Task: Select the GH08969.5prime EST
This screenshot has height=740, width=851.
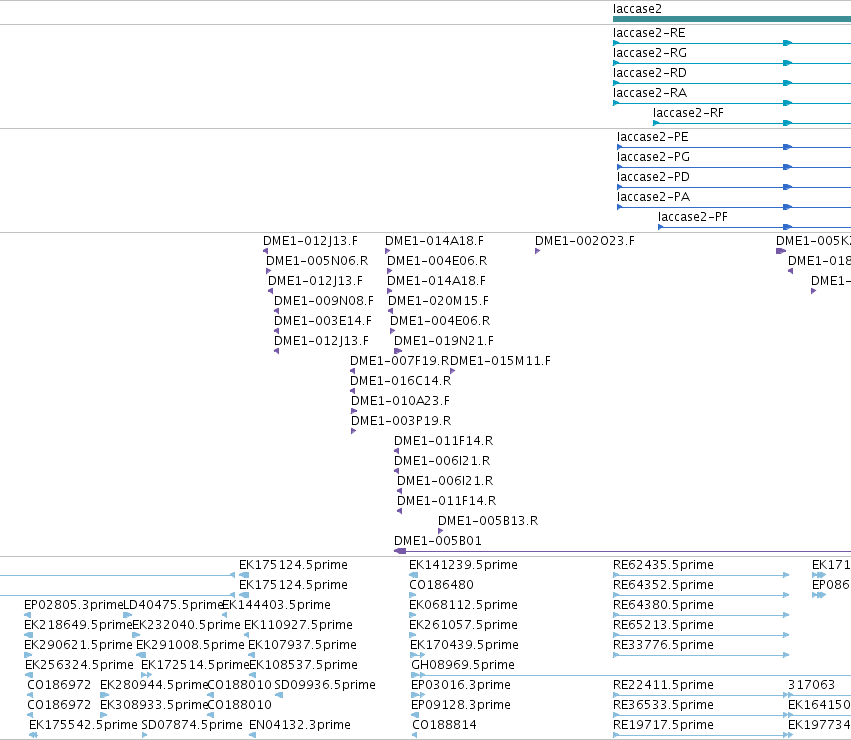Action: (463, 665)
